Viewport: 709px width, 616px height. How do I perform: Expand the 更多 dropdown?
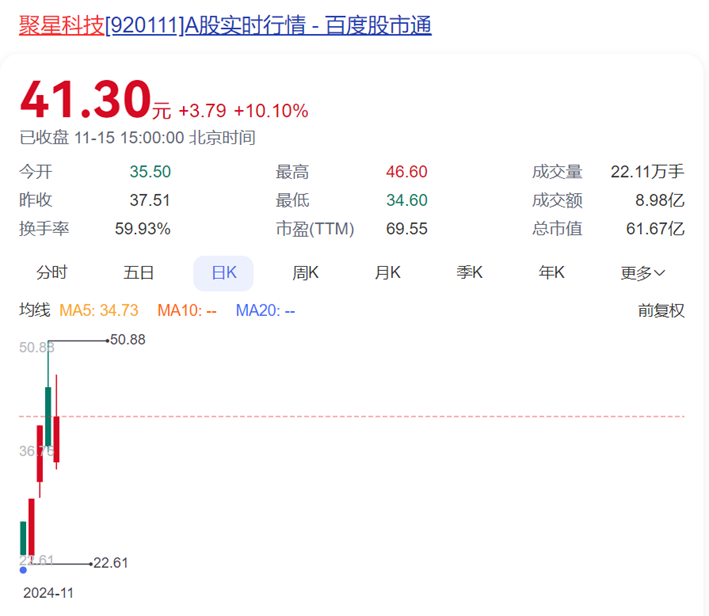pos(643,273)
